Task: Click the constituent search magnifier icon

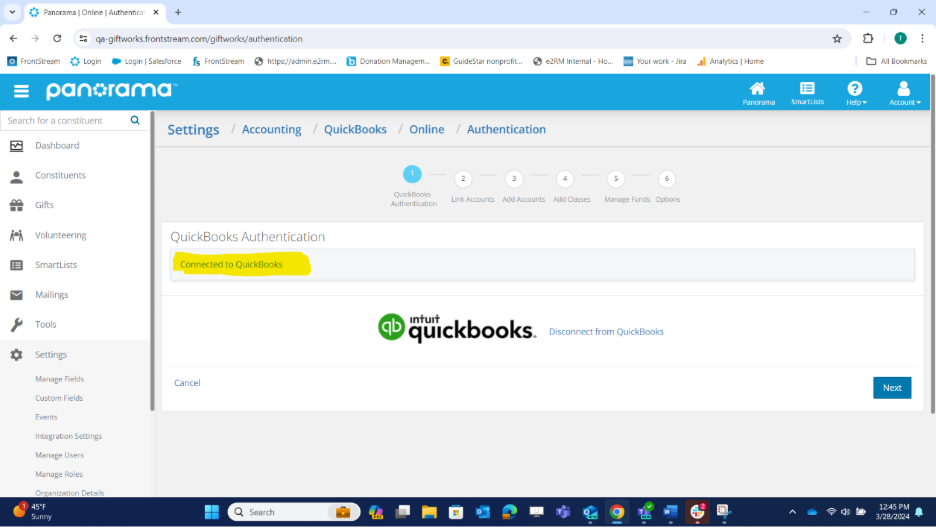Action: (135, 120)
